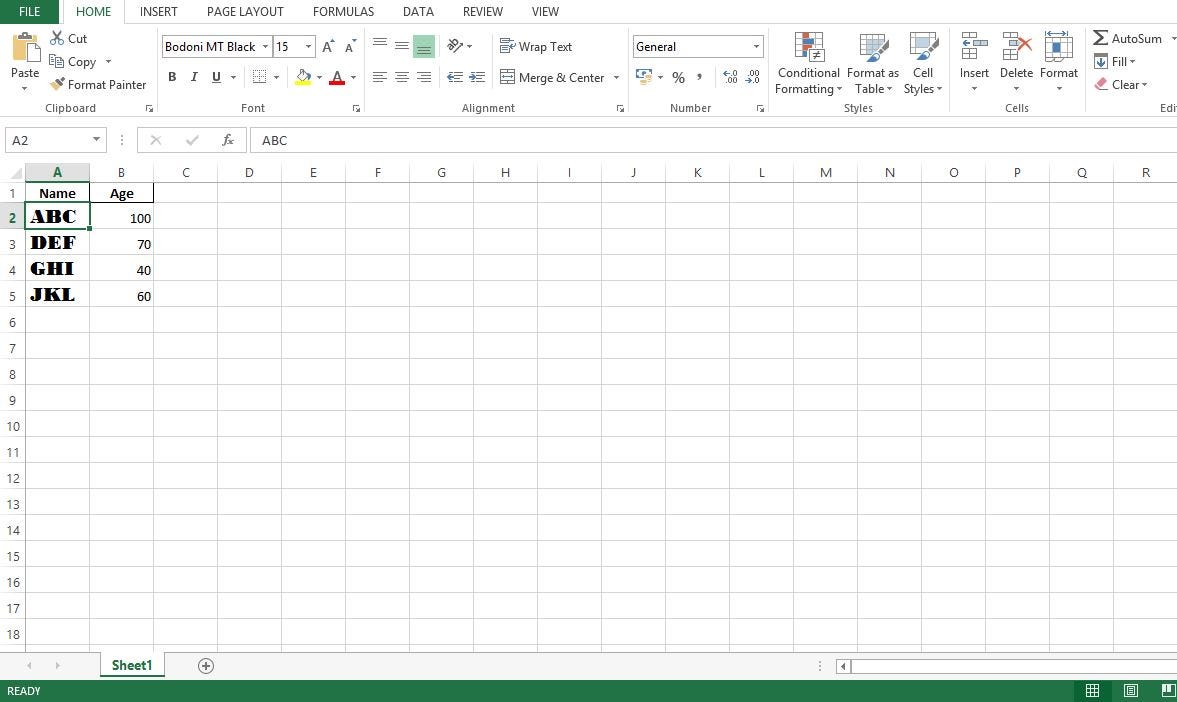
Task: Apply bold formatting from the Font group
Action: (x=171, y=77)
